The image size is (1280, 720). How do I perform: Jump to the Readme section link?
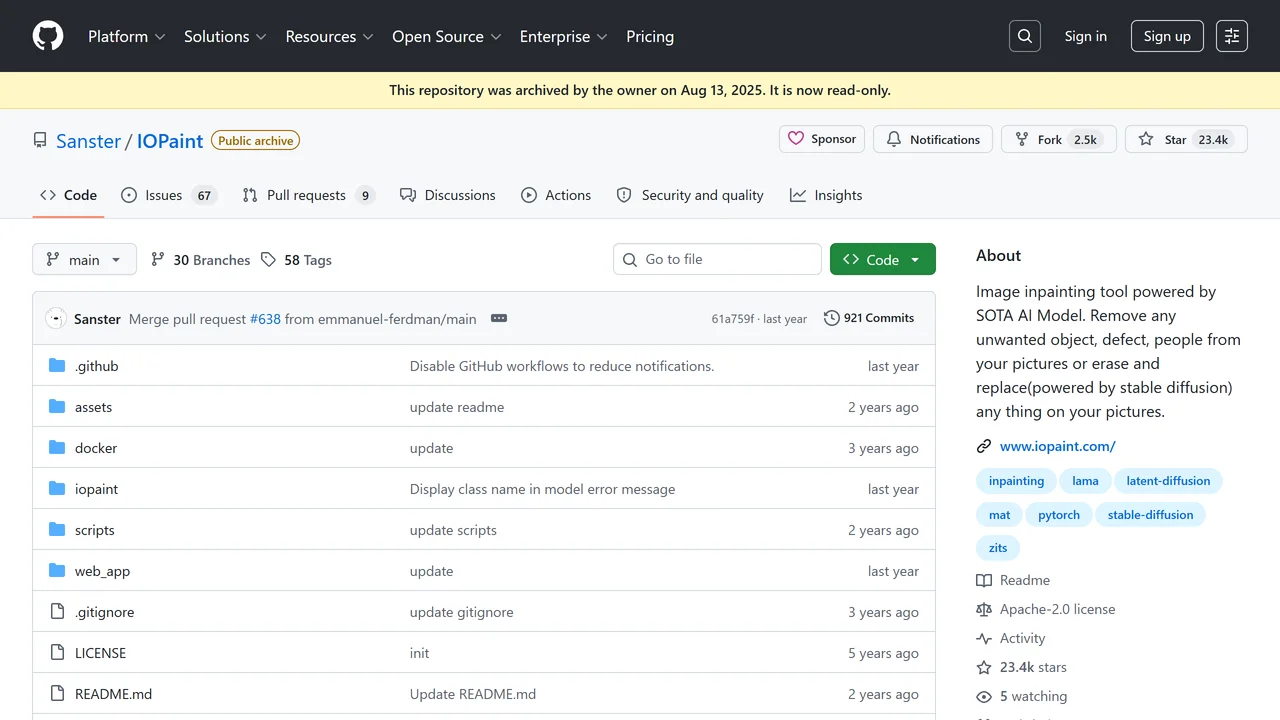point(1013,580)
